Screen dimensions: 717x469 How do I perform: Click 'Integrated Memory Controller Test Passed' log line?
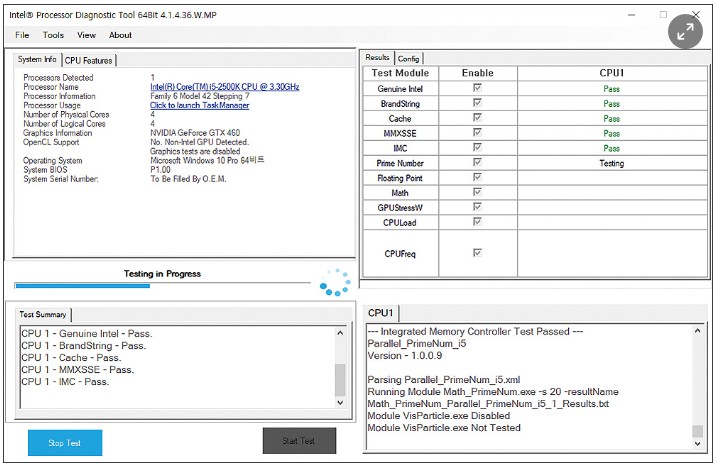tap(476, 331)
